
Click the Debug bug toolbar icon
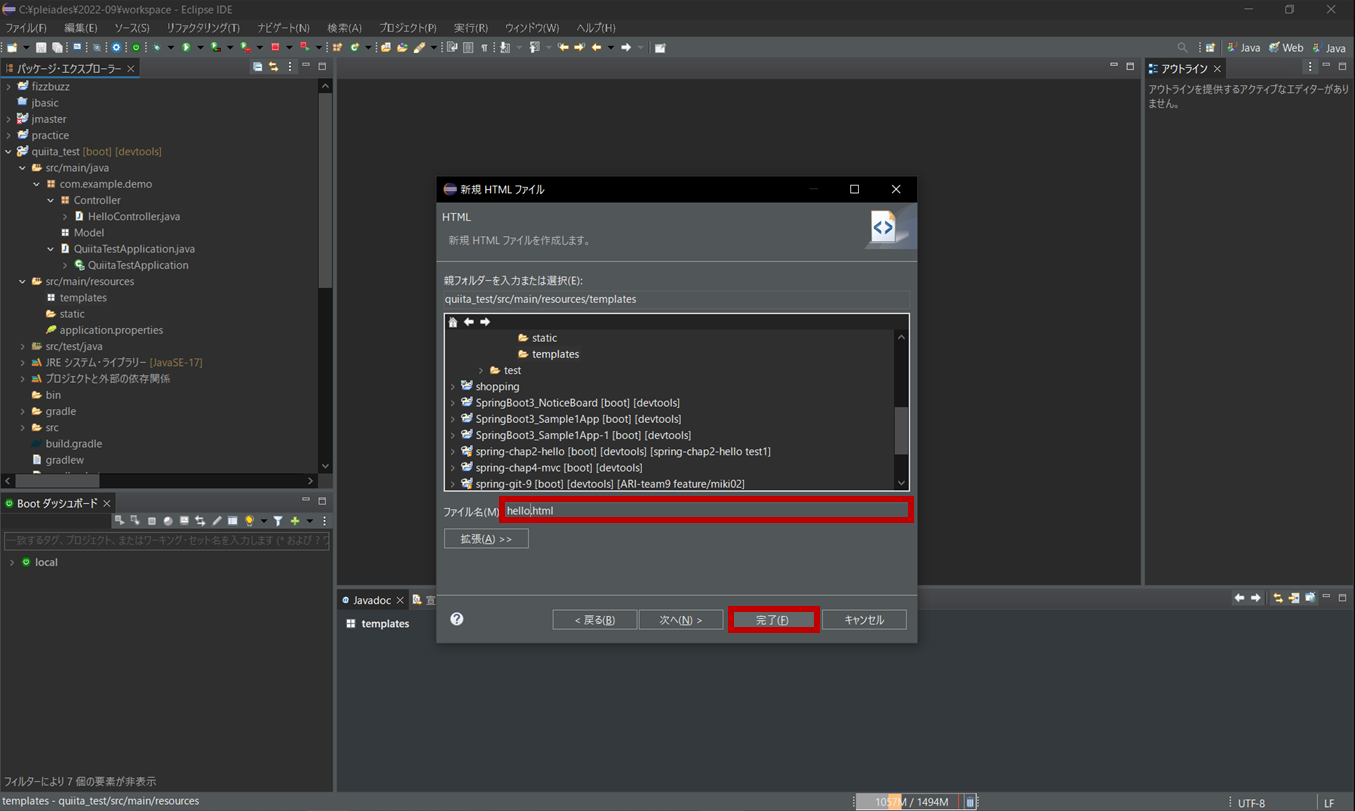coord(157,47)
